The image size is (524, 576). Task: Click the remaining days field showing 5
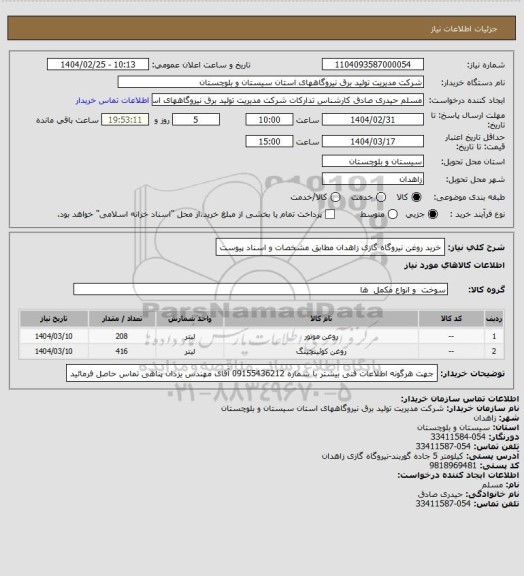tap(196, 120)
